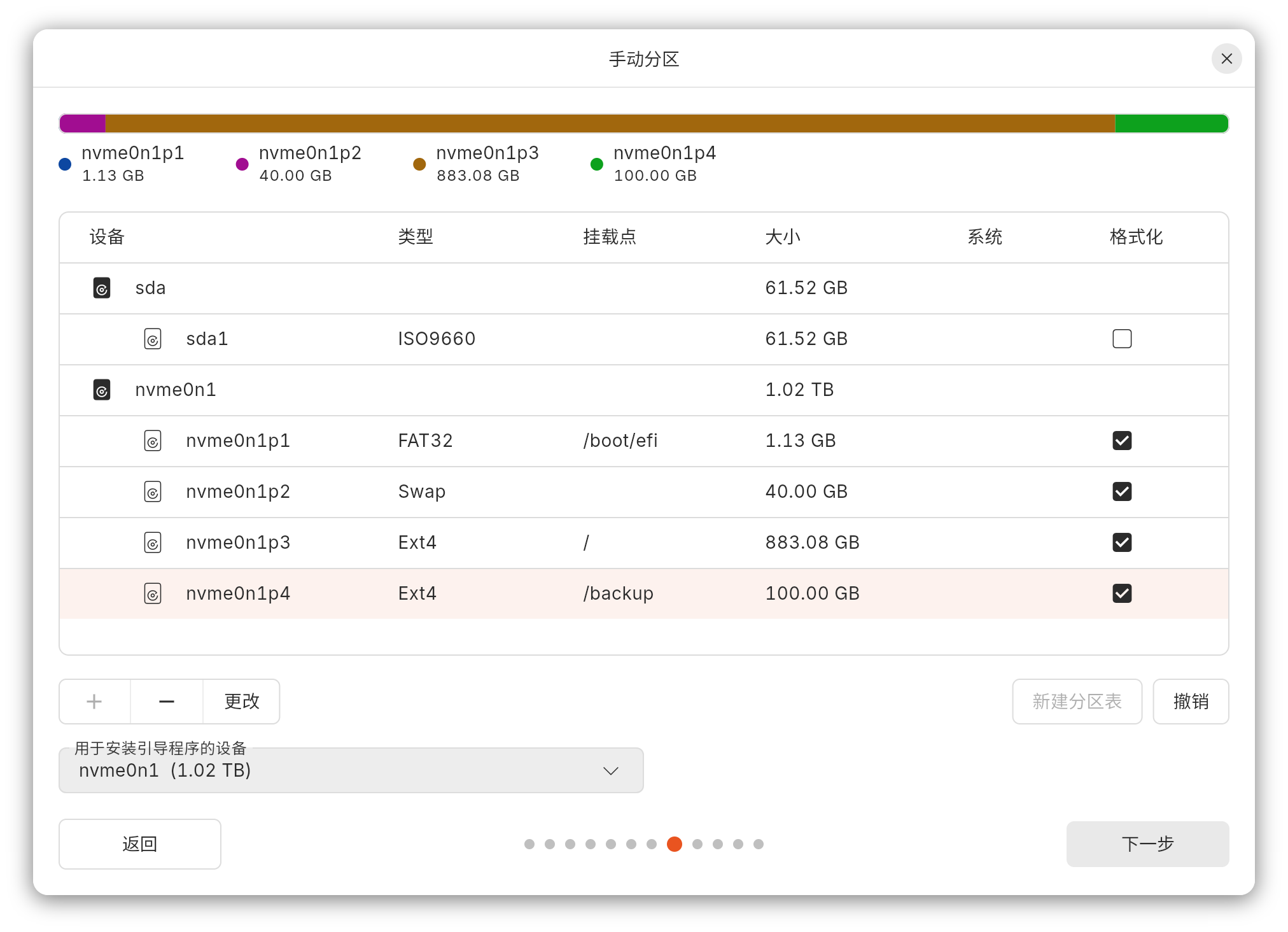Viewport: 1288px width, 932px height.
Task: Click the 设备 column header
Action: (107, 237)
